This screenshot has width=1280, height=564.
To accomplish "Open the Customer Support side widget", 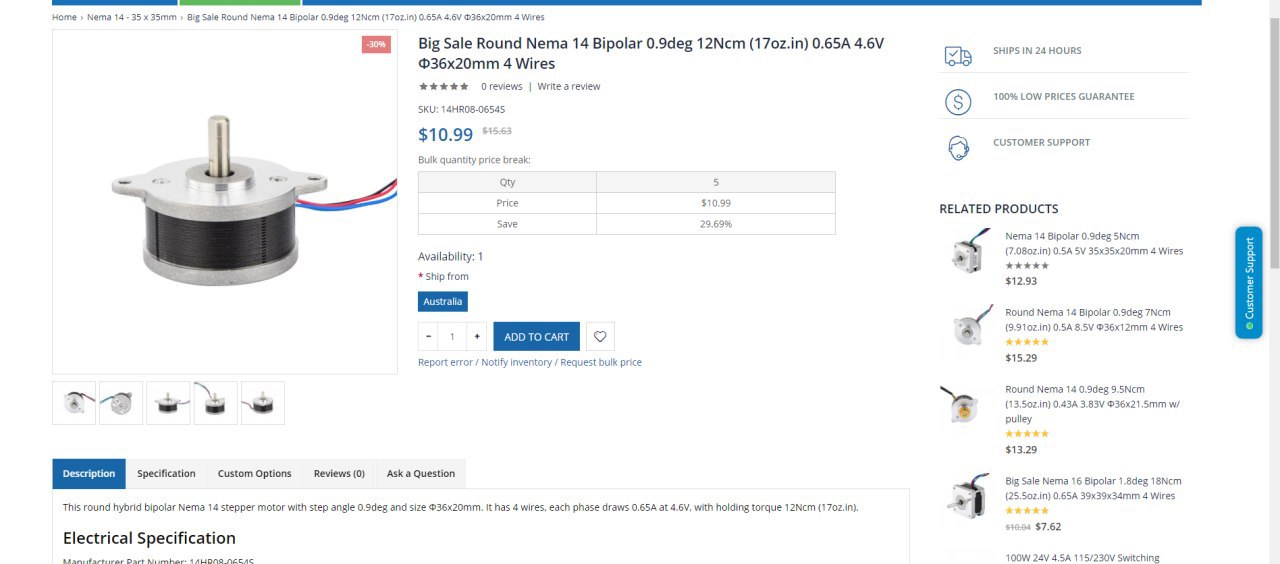I will coord(1248,282).
